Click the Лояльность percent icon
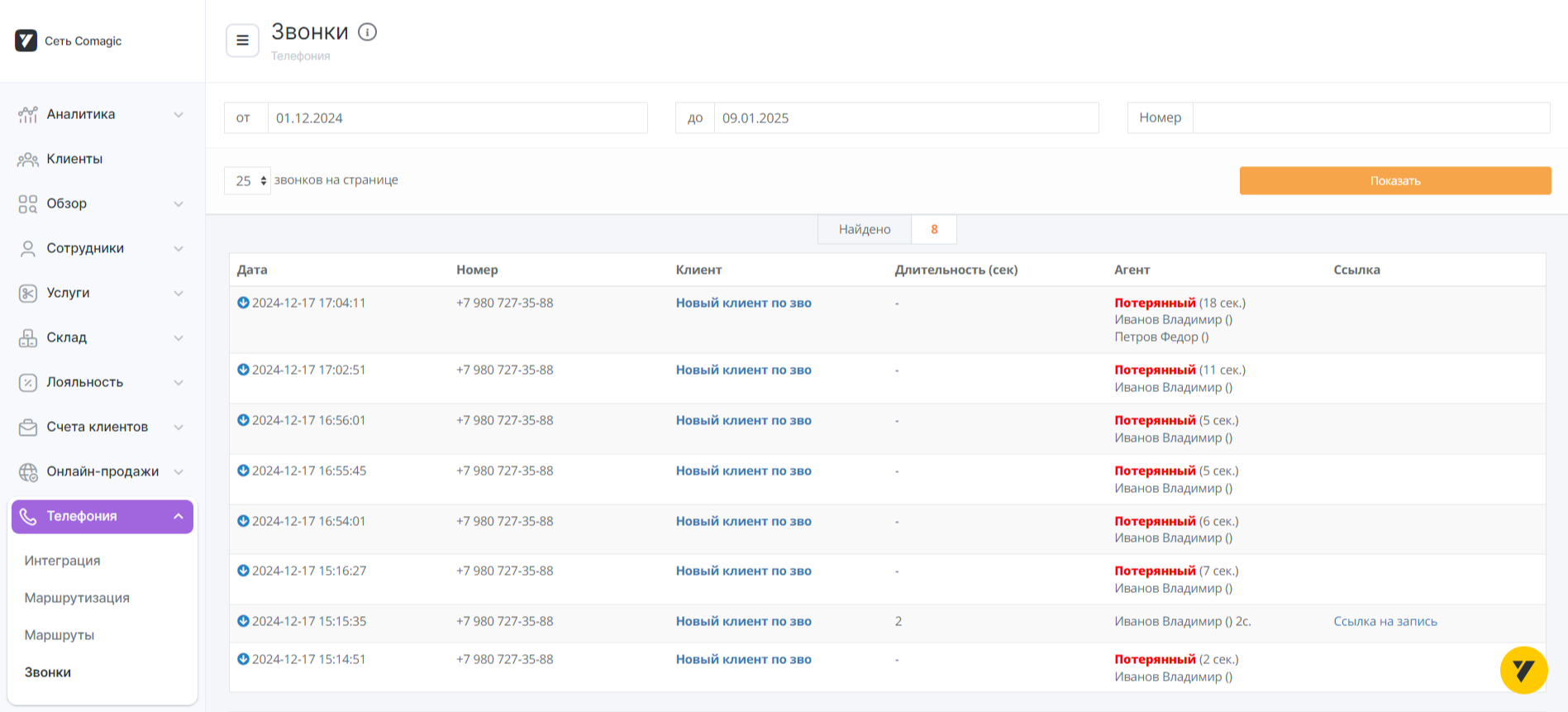This screenshot has height=712, width=1568. pos(28,382)
